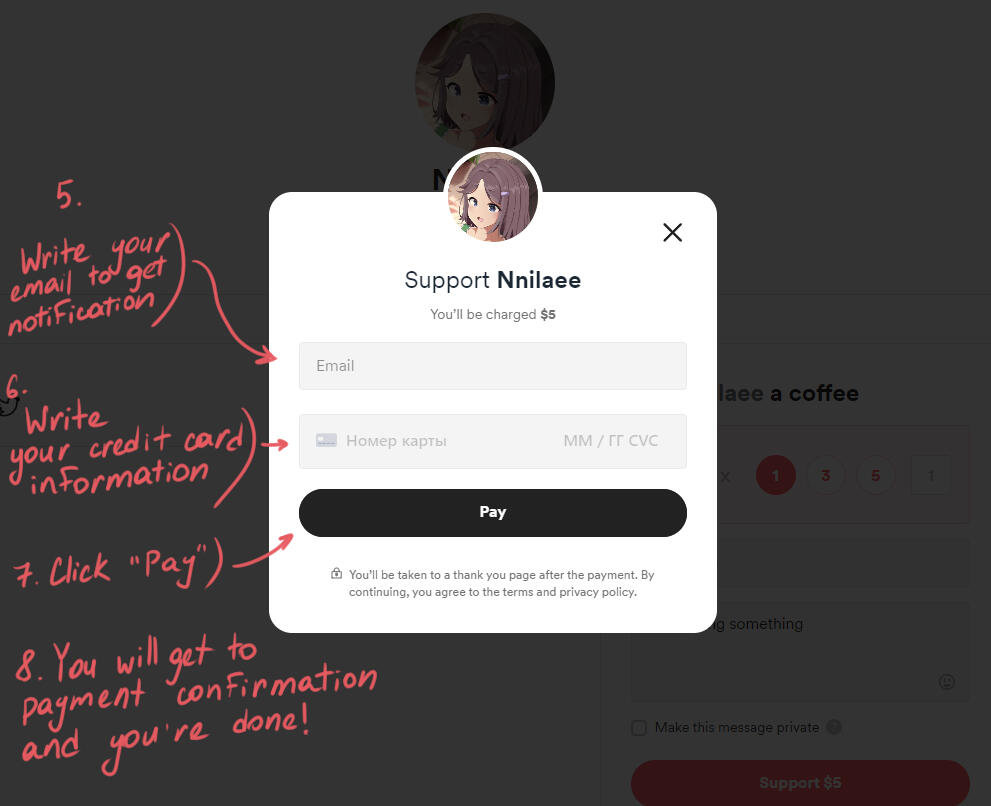The height and width of the screenshot is (806, 991).
Task: Click the 'Say something' message text area
Action: (799, 652)
